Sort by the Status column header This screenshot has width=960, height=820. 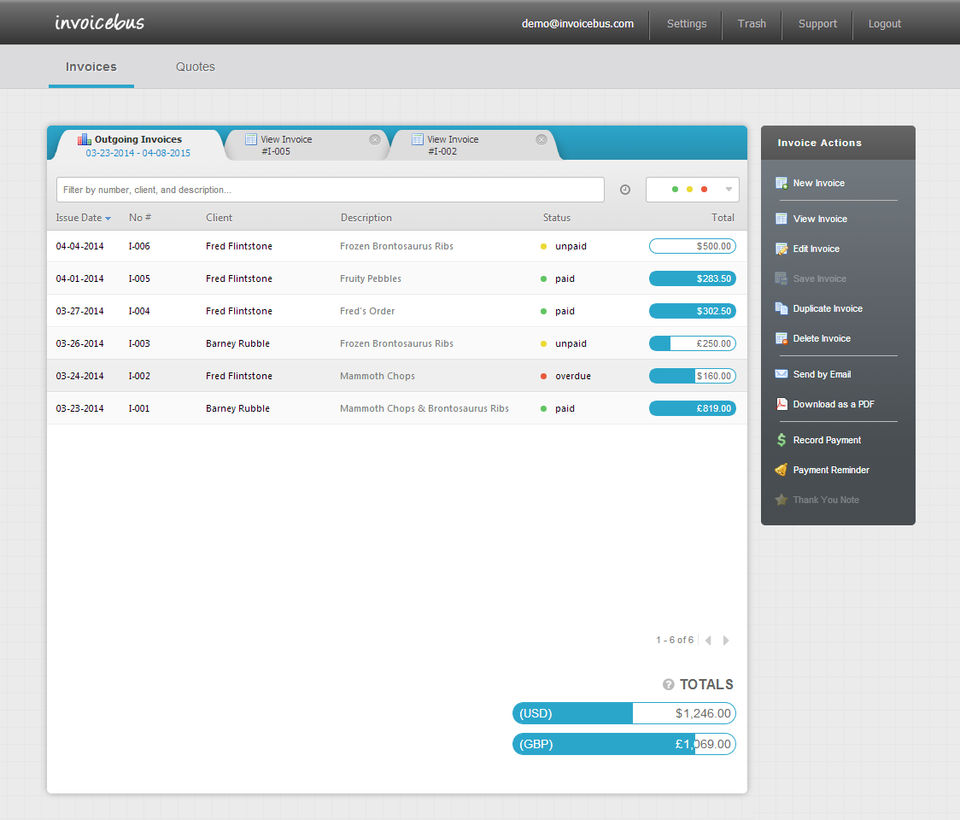click(557, 217)
